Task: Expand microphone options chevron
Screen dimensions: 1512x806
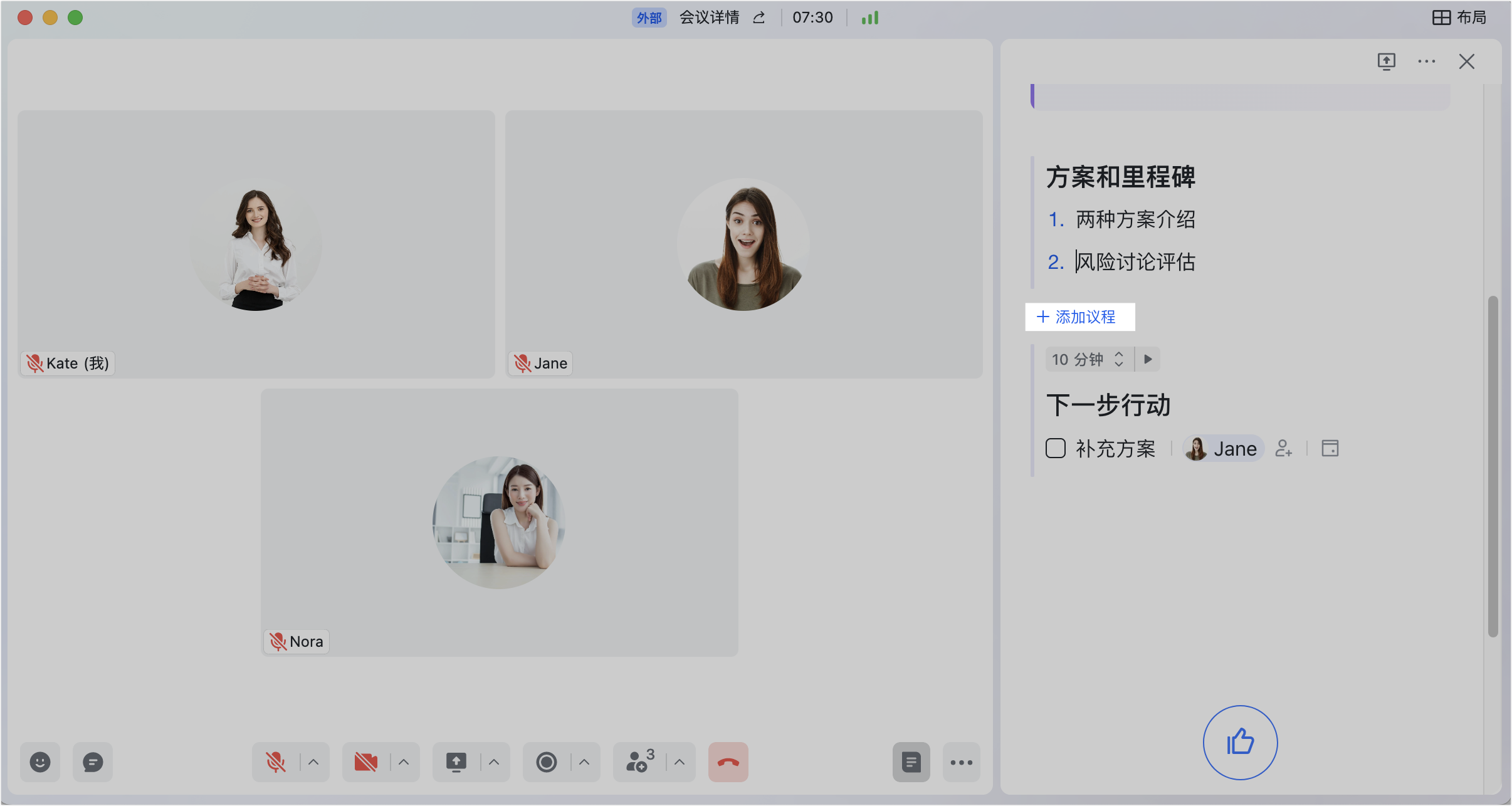Action: tap(313, 762)
